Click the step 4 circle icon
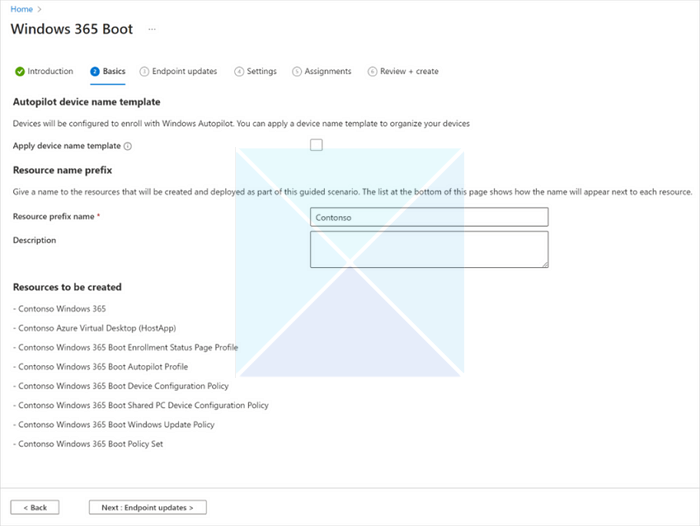700x526 pixels. coord(239,72)
